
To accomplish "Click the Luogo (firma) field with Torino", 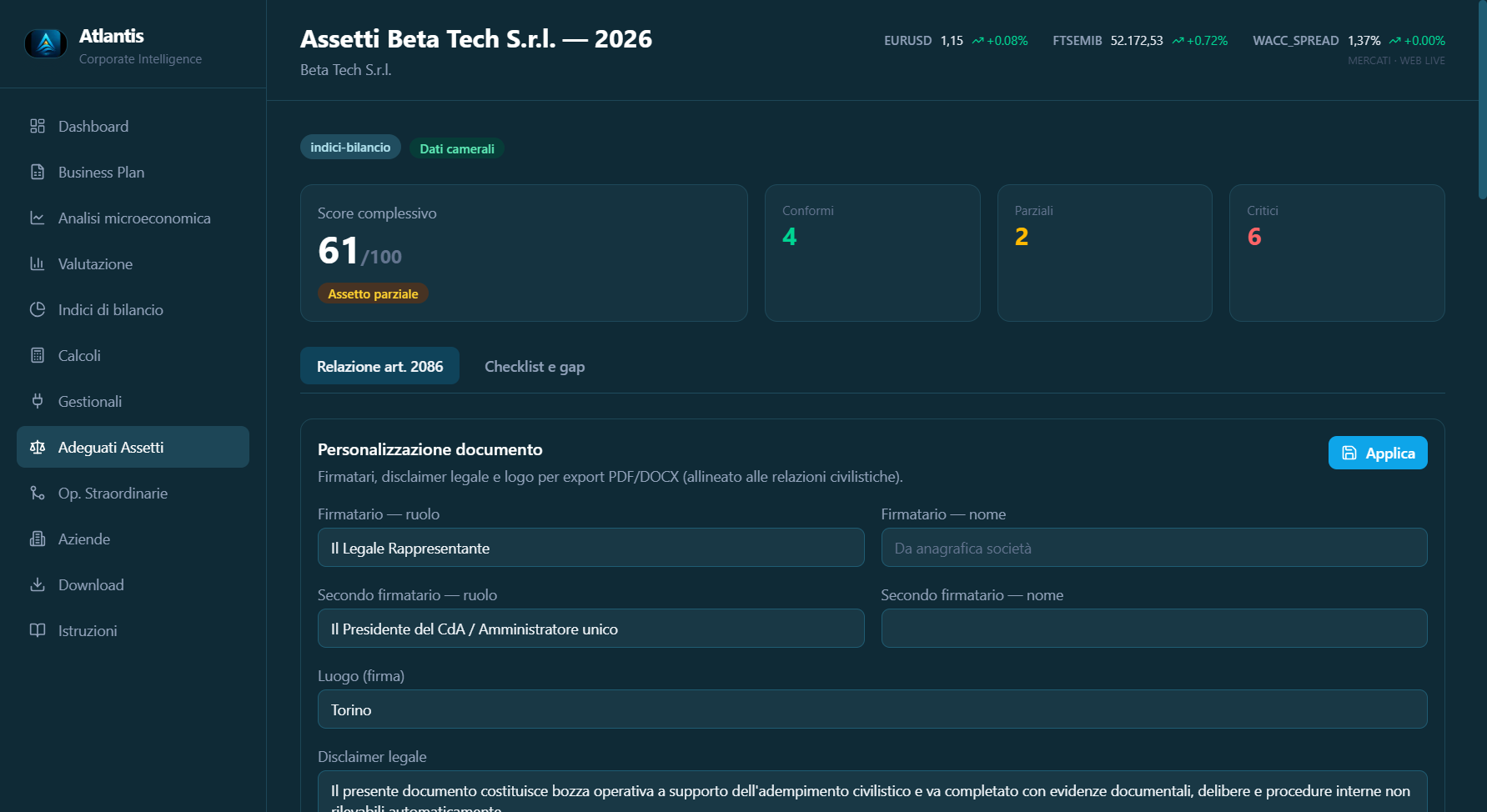I will tap(872, 709).
